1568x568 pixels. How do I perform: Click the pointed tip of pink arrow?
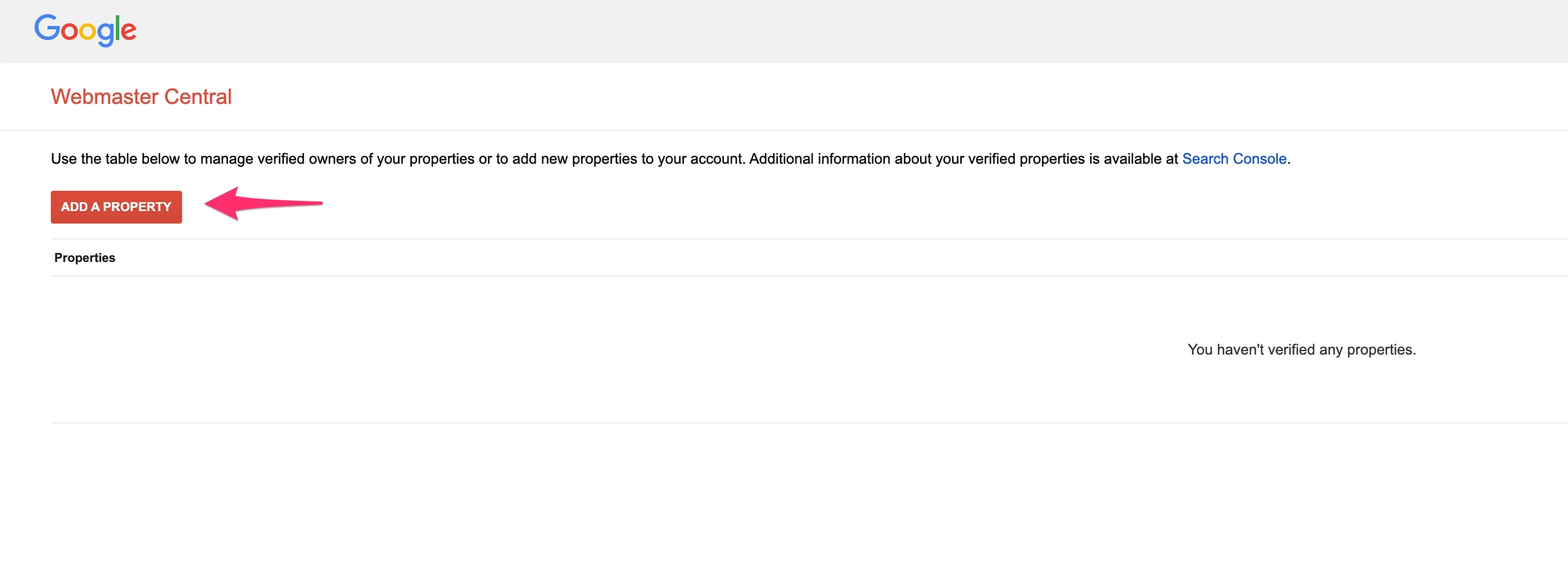click(208, 203)
